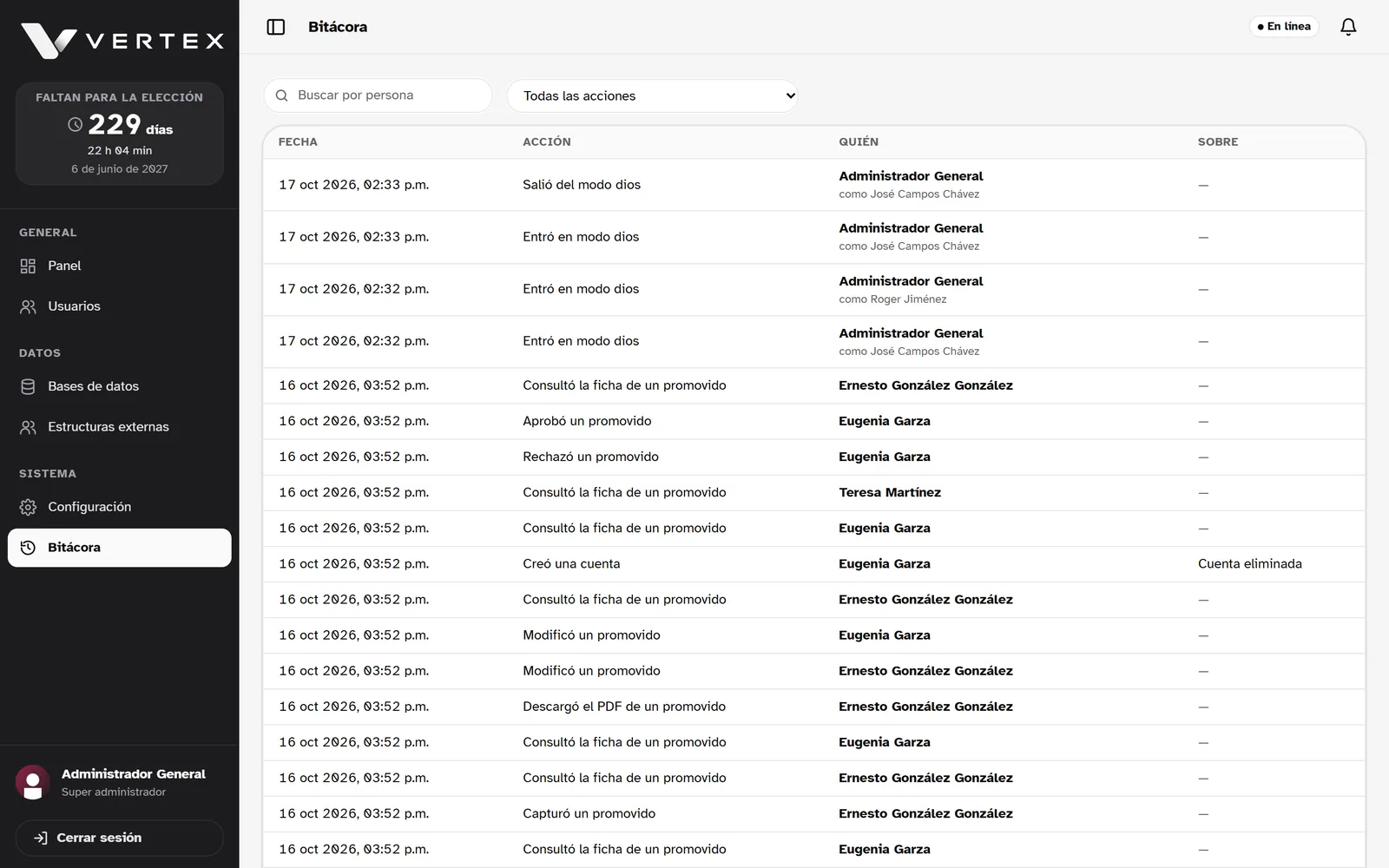Viewport: 1389px width, 868px height.
Task: Click the countdown clock icon
Action: coord(76,125)
